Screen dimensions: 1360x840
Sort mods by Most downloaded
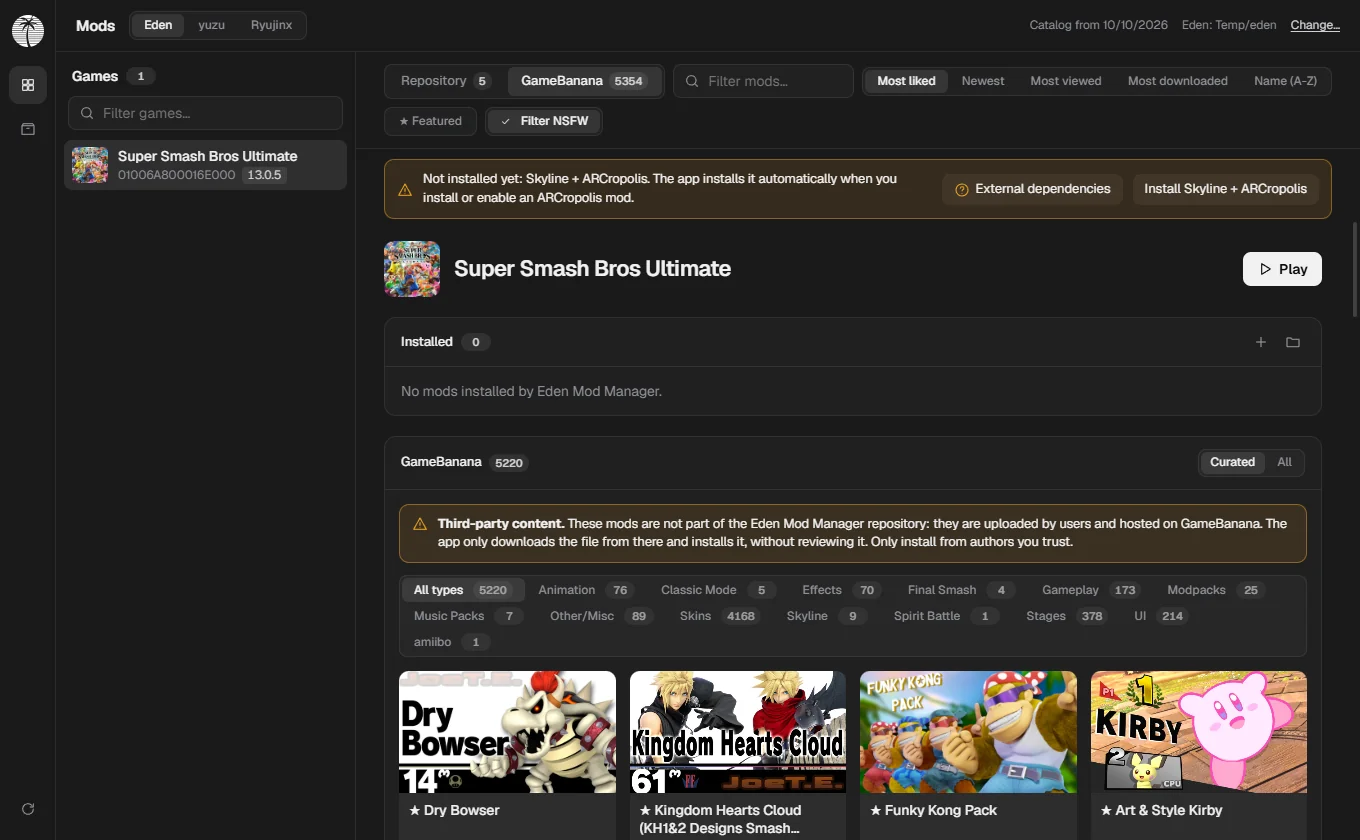tap(1178, 81)
